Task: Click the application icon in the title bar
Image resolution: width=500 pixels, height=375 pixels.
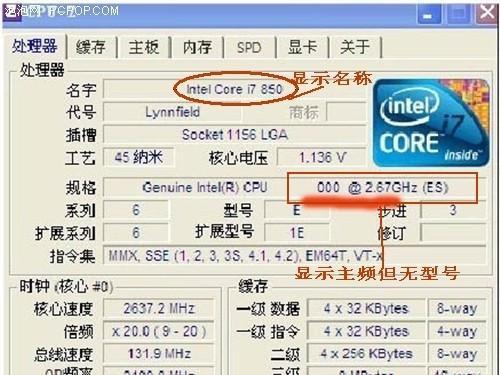Action: coord(11,13)
